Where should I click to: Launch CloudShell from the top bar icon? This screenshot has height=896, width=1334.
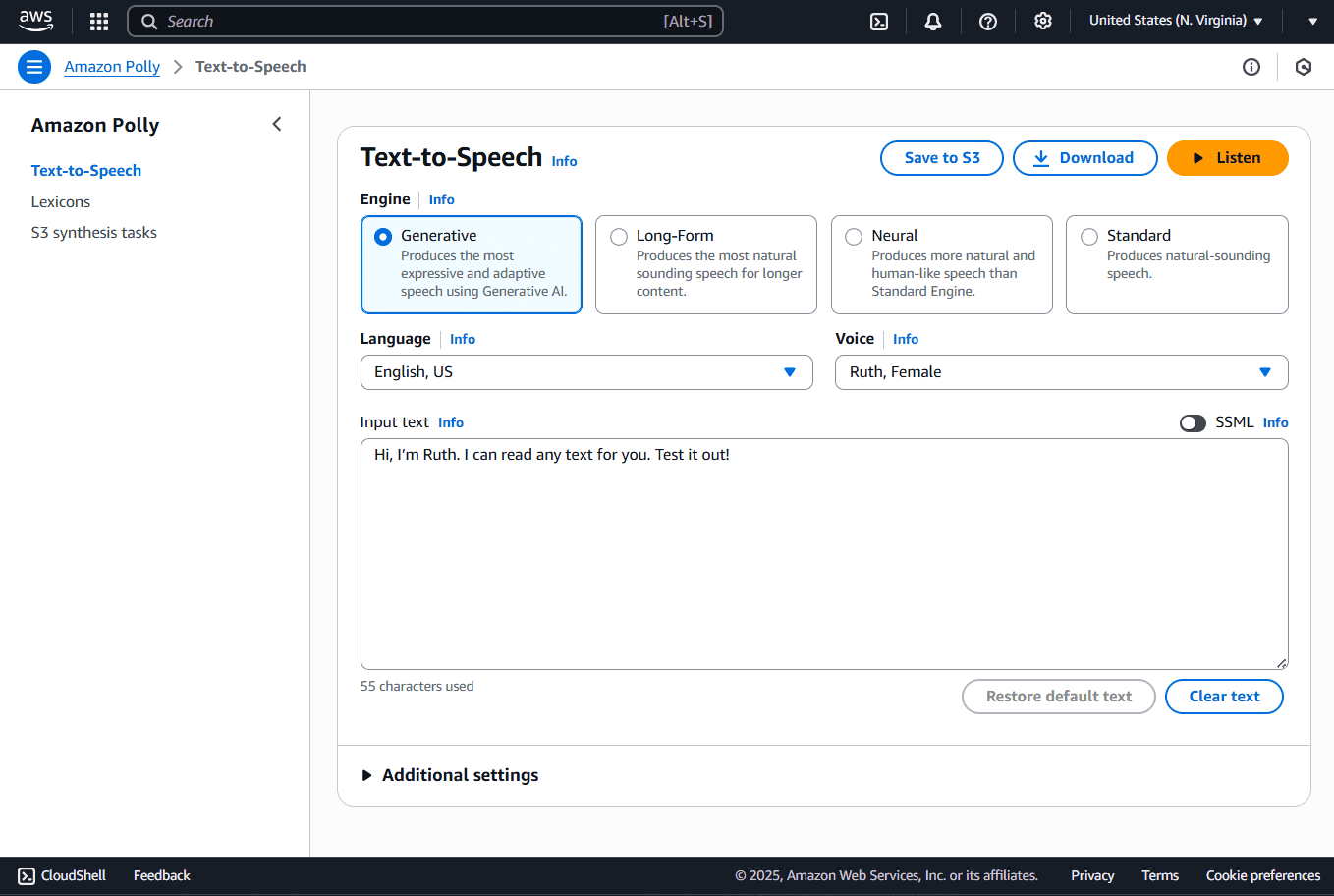879,22
